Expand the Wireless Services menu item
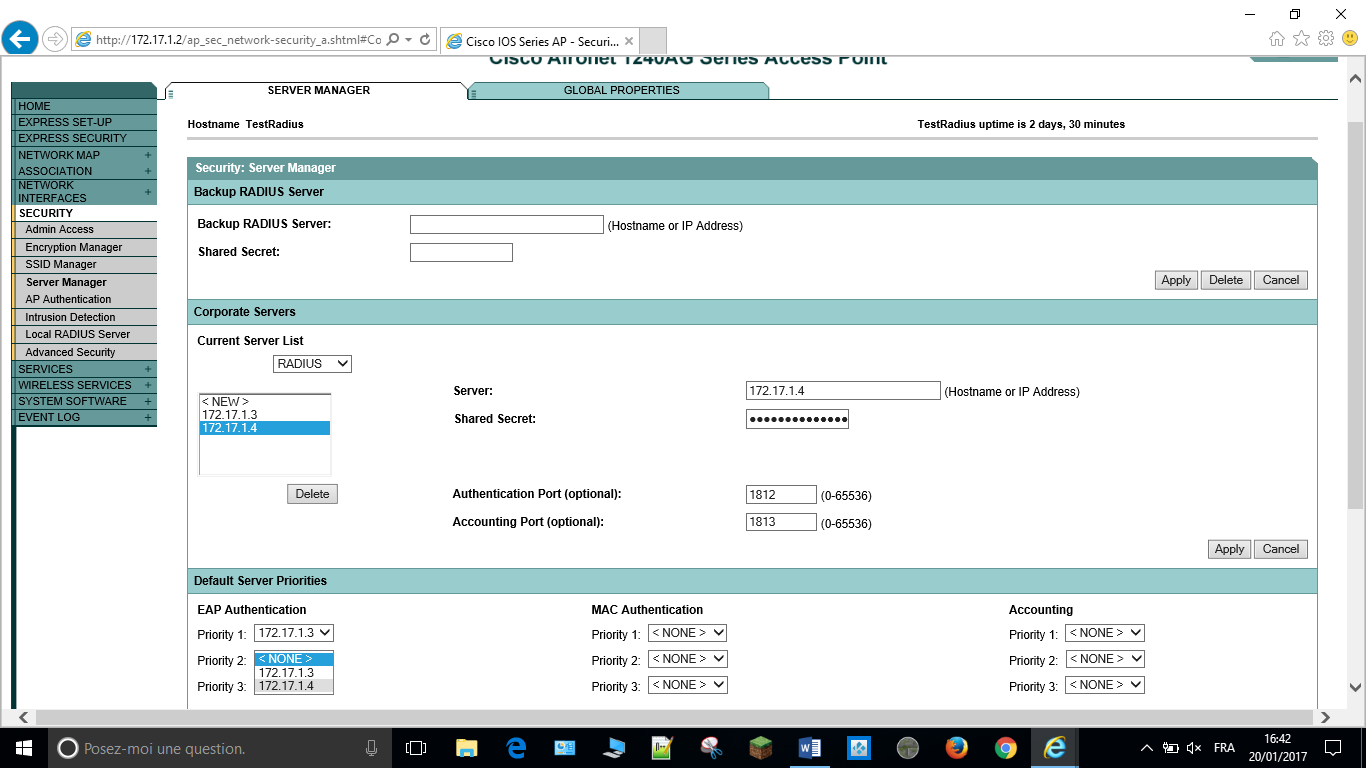1366x768 pixels. 75,385
